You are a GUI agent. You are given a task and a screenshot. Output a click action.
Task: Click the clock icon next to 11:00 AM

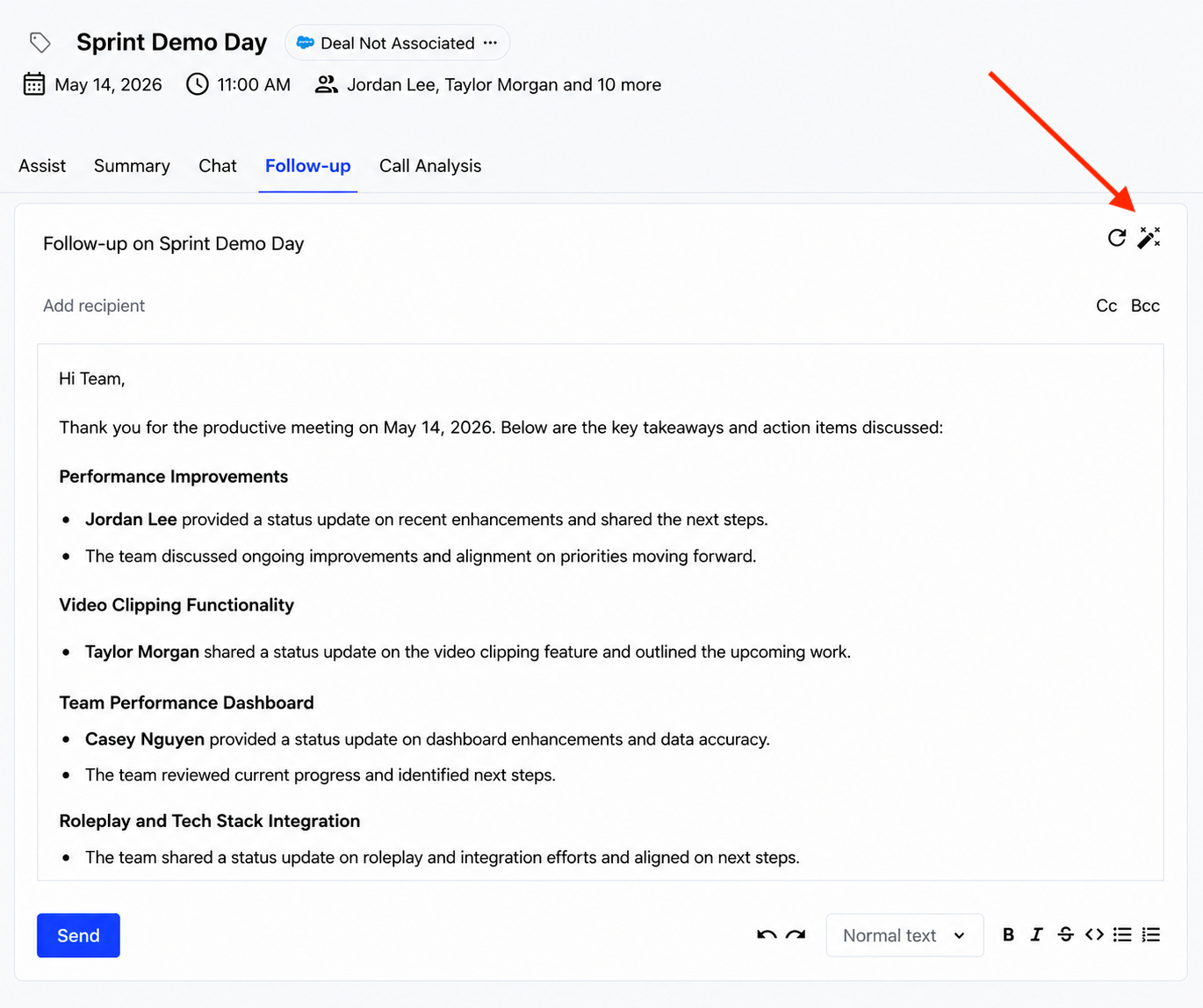point(198,84)
